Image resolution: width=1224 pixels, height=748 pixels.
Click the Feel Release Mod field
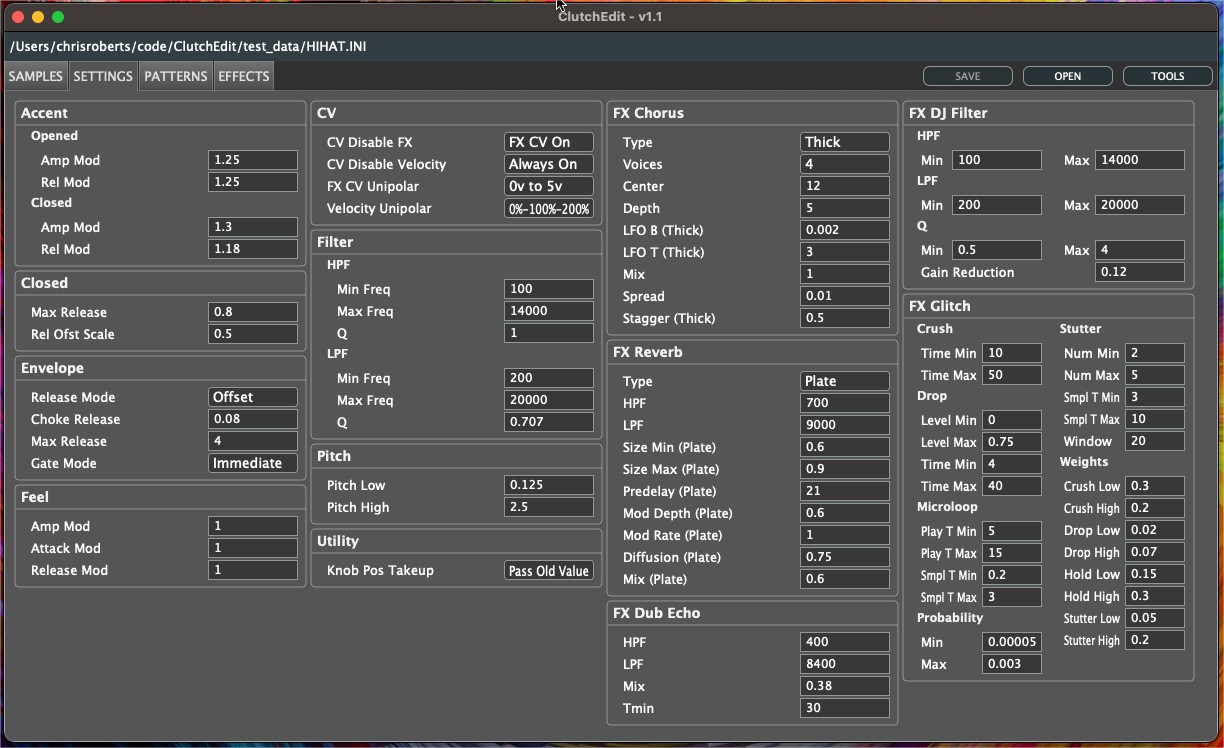tap(253, 570)
